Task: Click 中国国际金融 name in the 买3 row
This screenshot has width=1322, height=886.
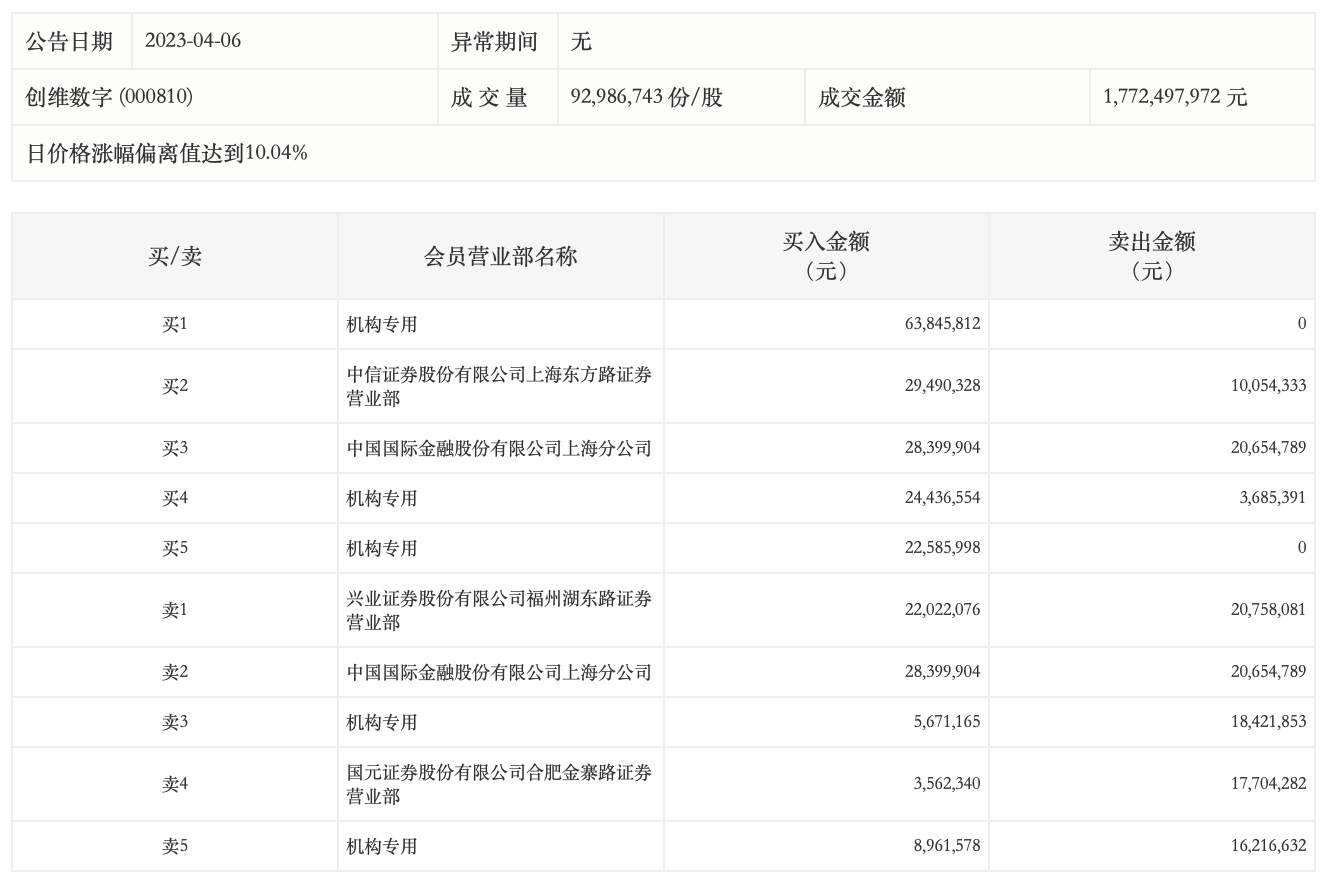Action: tap(498, 448)
